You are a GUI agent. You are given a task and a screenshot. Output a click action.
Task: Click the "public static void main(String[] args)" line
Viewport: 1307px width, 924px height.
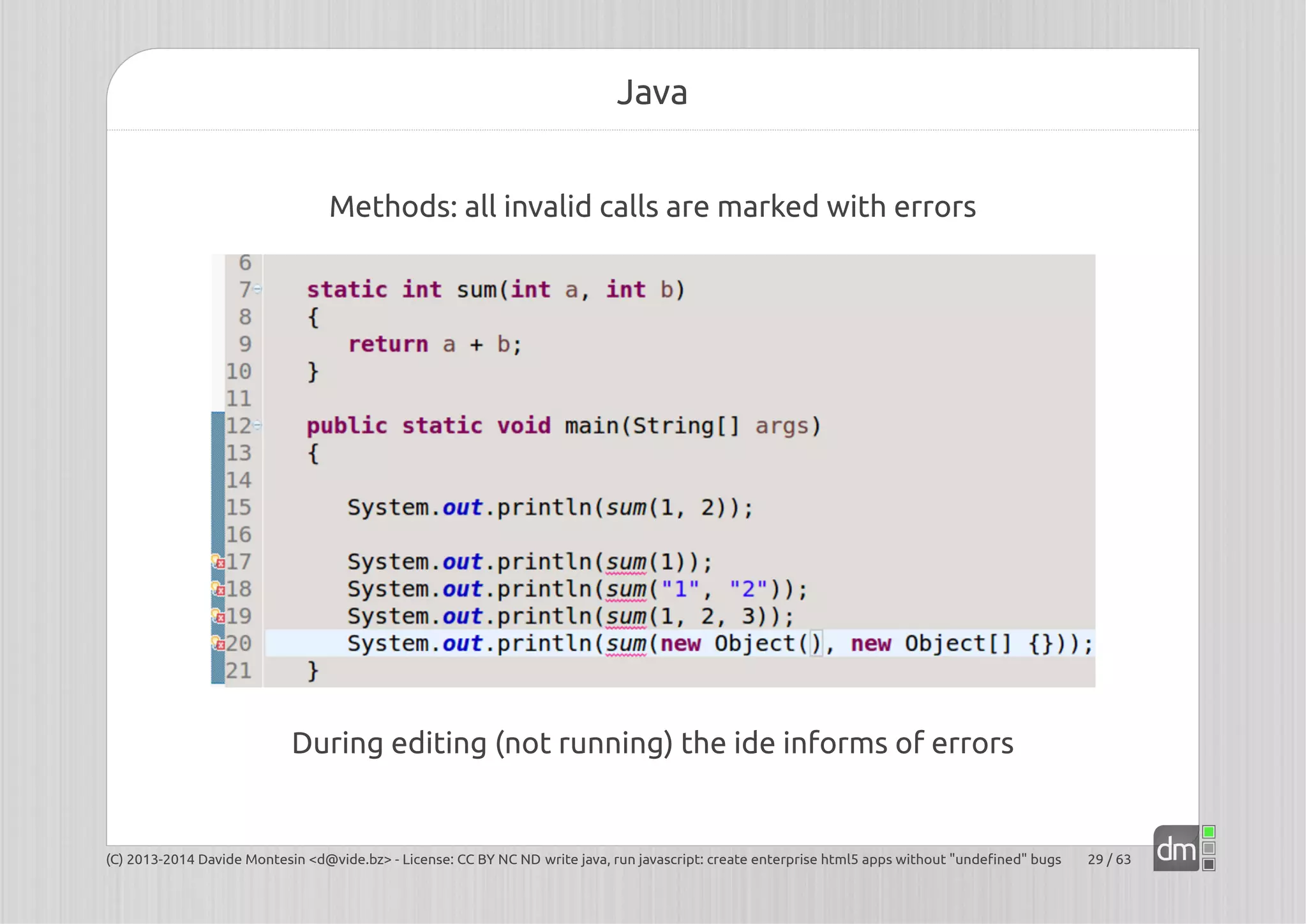click(x=564, y=426)
